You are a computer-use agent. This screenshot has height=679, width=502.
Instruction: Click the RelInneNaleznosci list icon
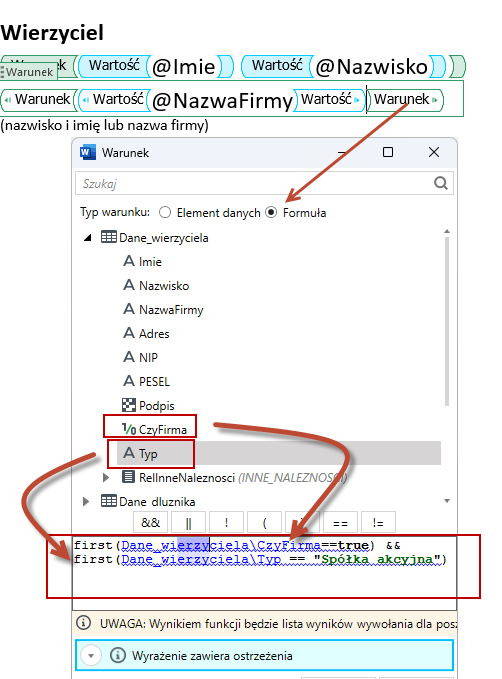128,477
